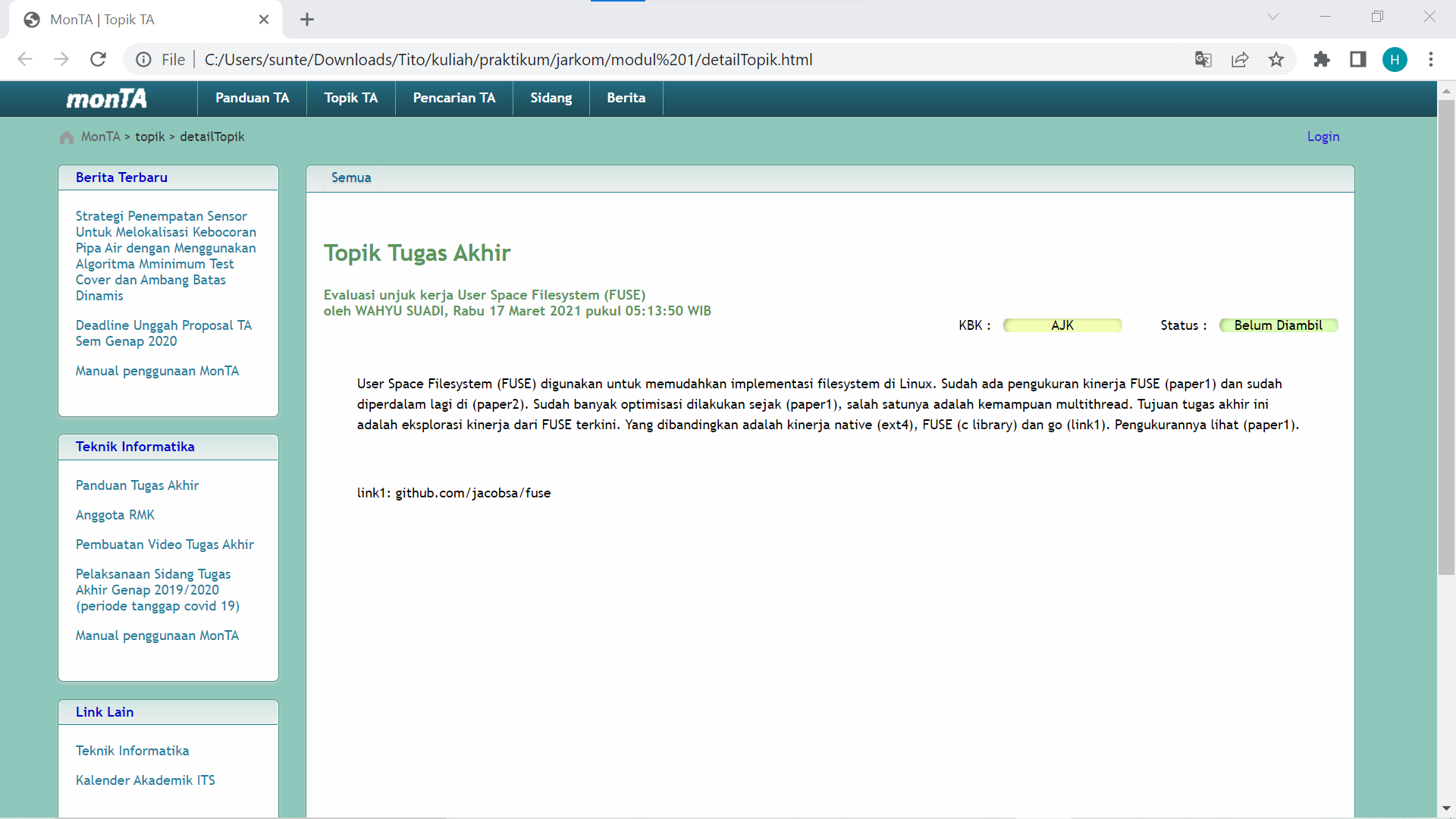The height and width of the screenshot is (819, 1456).
Task: Open the Chrome profile avatar H
Action: point(1395,59)
